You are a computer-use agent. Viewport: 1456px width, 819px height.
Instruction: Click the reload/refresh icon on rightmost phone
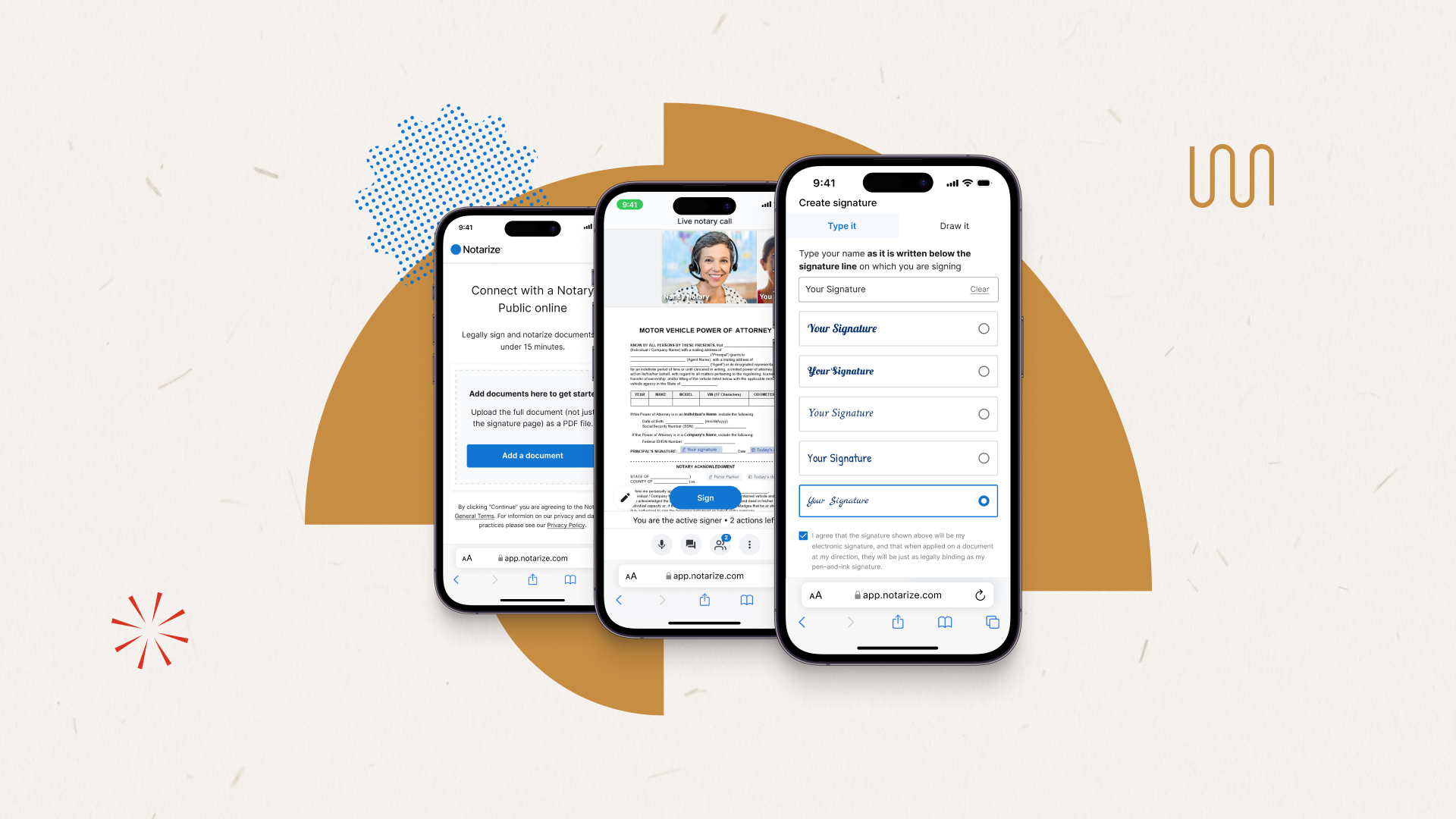[x=980, y=594]
